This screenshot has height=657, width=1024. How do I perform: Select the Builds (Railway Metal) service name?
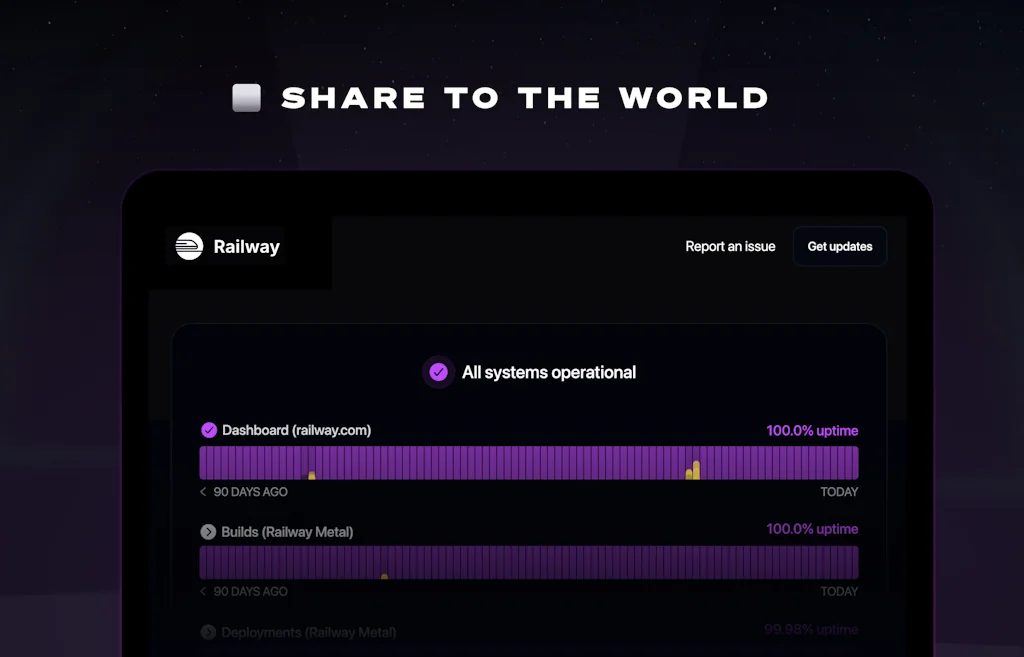(x=287, y=532)
